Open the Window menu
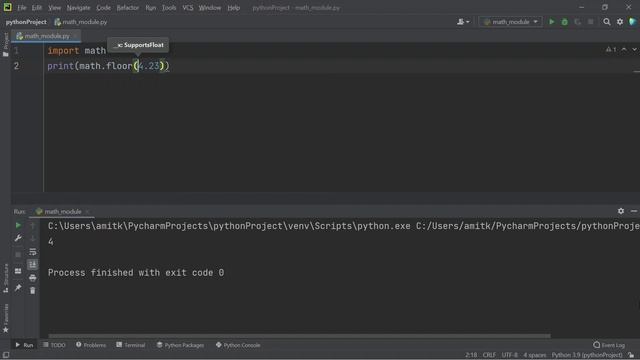The width and height of the screenshot is (640, 360). click(210, 8)
